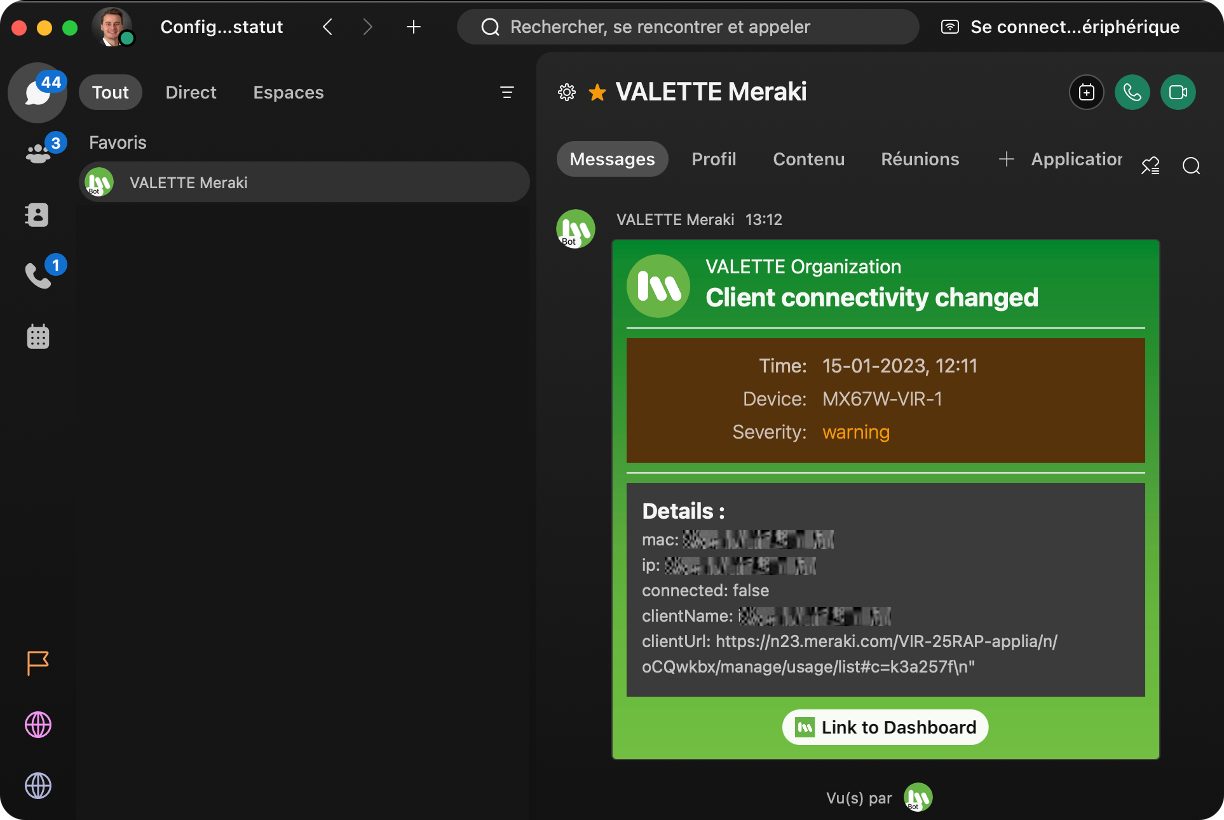Open the Contenu tab
Screen dimensions: 1224x820
808,158
